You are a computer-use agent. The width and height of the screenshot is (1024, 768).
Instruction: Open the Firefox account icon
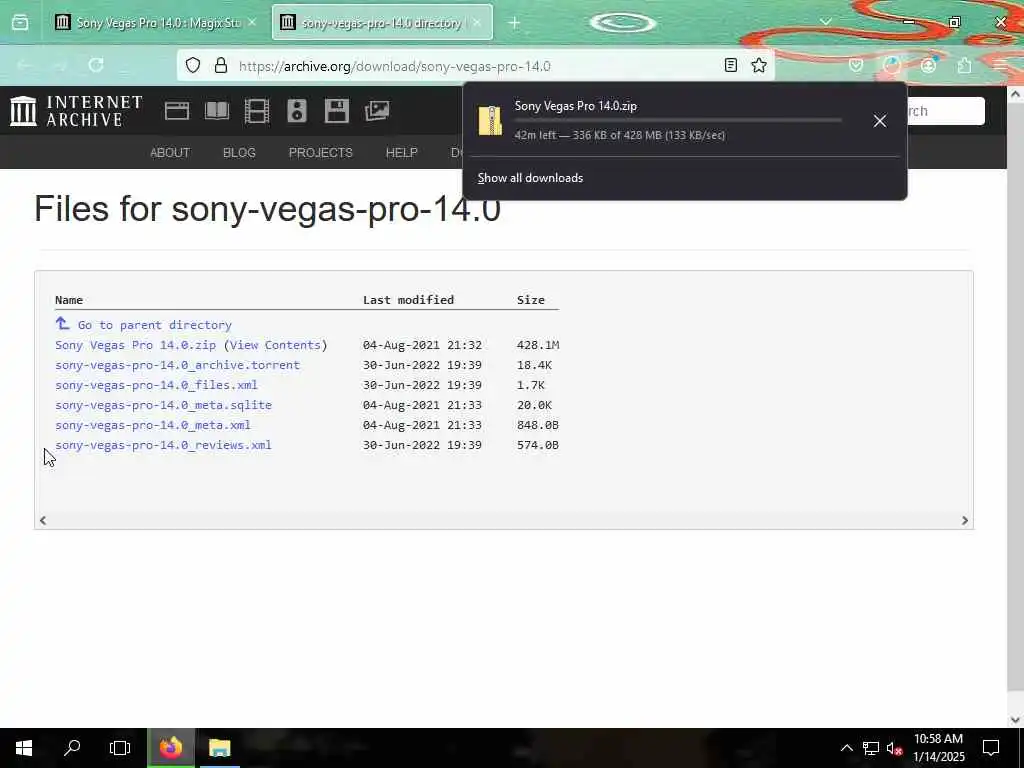[x=928, y=65]
